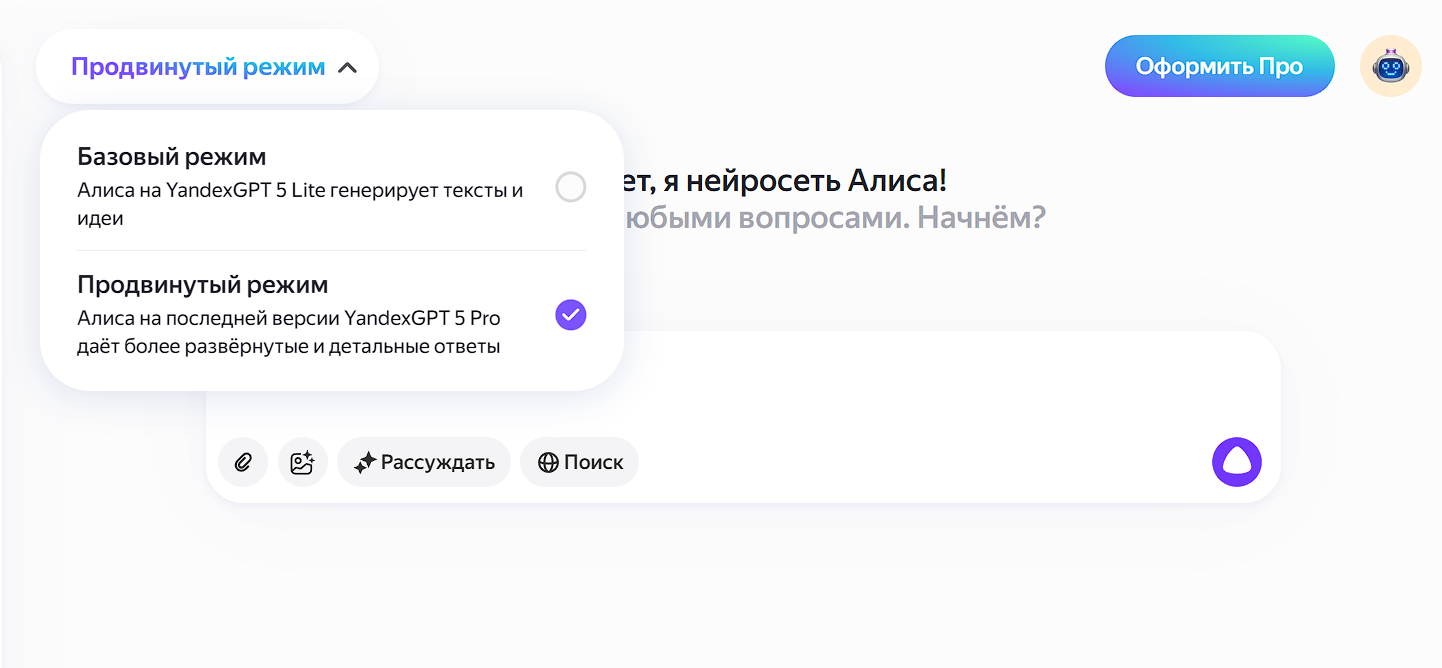Choose Продвинутый режим title in the list
Screen dimensions: 1442x668
(x=202, y=285)
